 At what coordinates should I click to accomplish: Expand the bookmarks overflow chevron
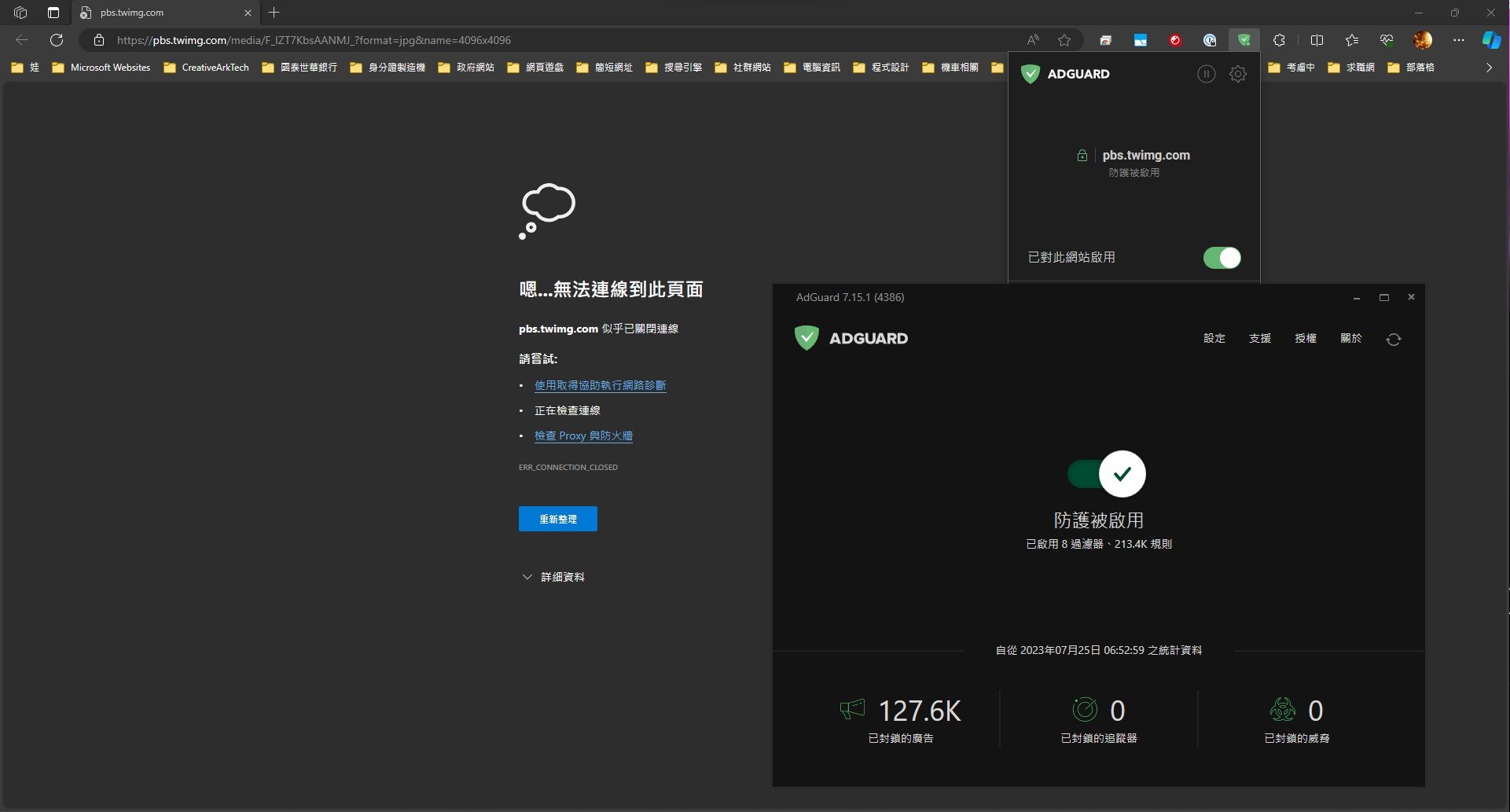(x=1488, y=68)
